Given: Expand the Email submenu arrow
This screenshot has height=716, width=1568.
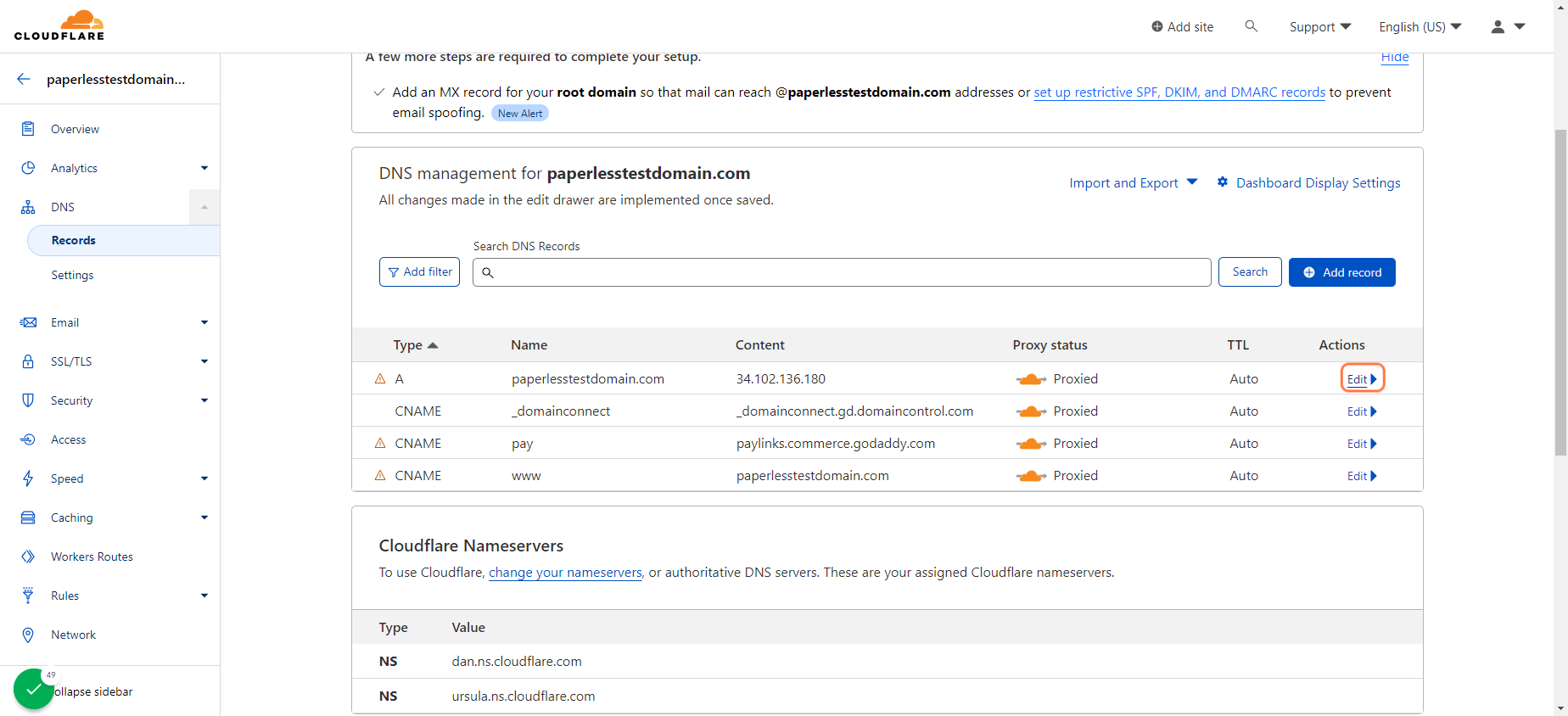Looking at the screenshot, I should pyautogui.click(x=204, y=322).
